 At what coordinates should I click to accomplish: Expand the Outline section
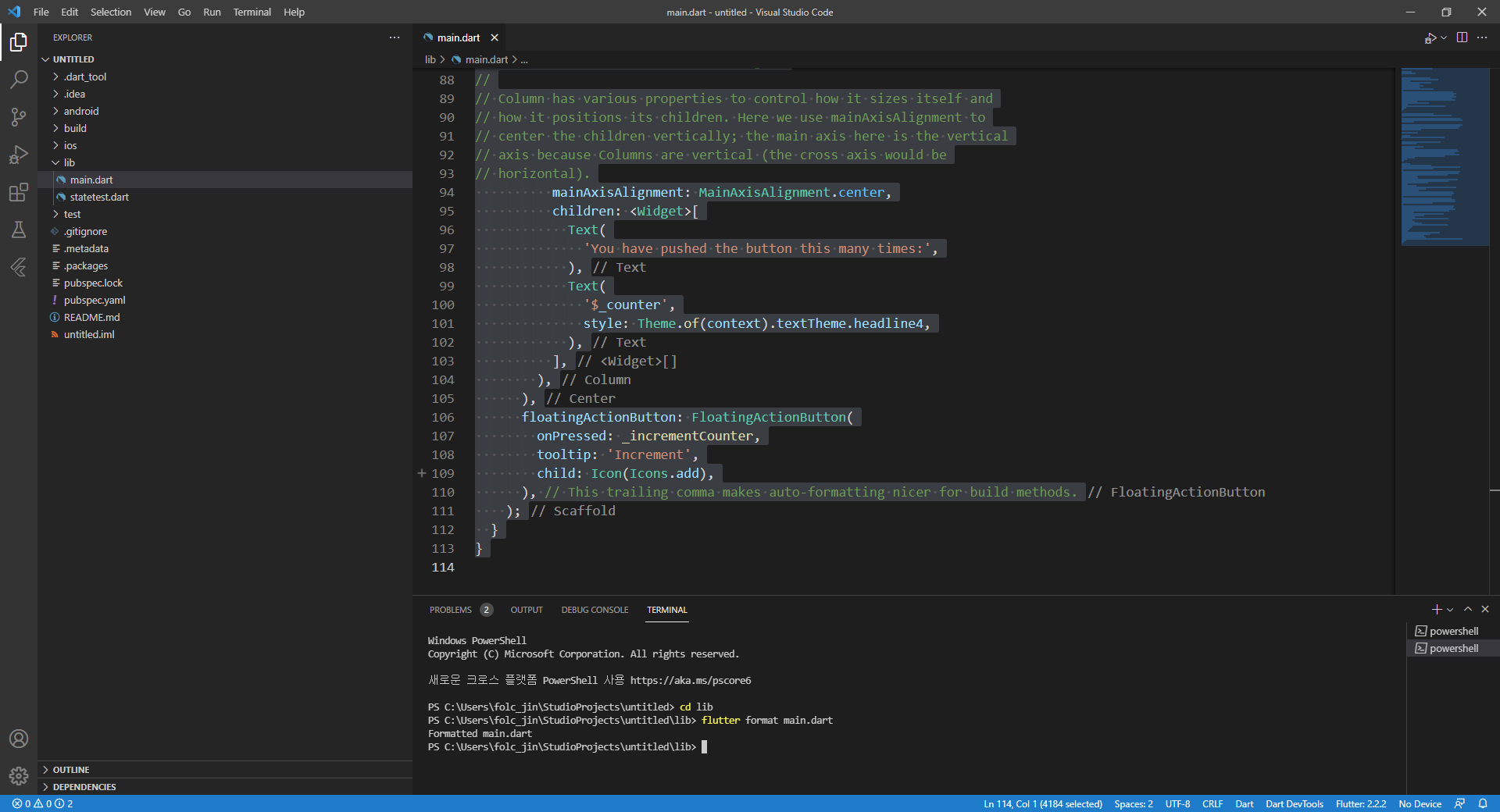click(71, 770)
